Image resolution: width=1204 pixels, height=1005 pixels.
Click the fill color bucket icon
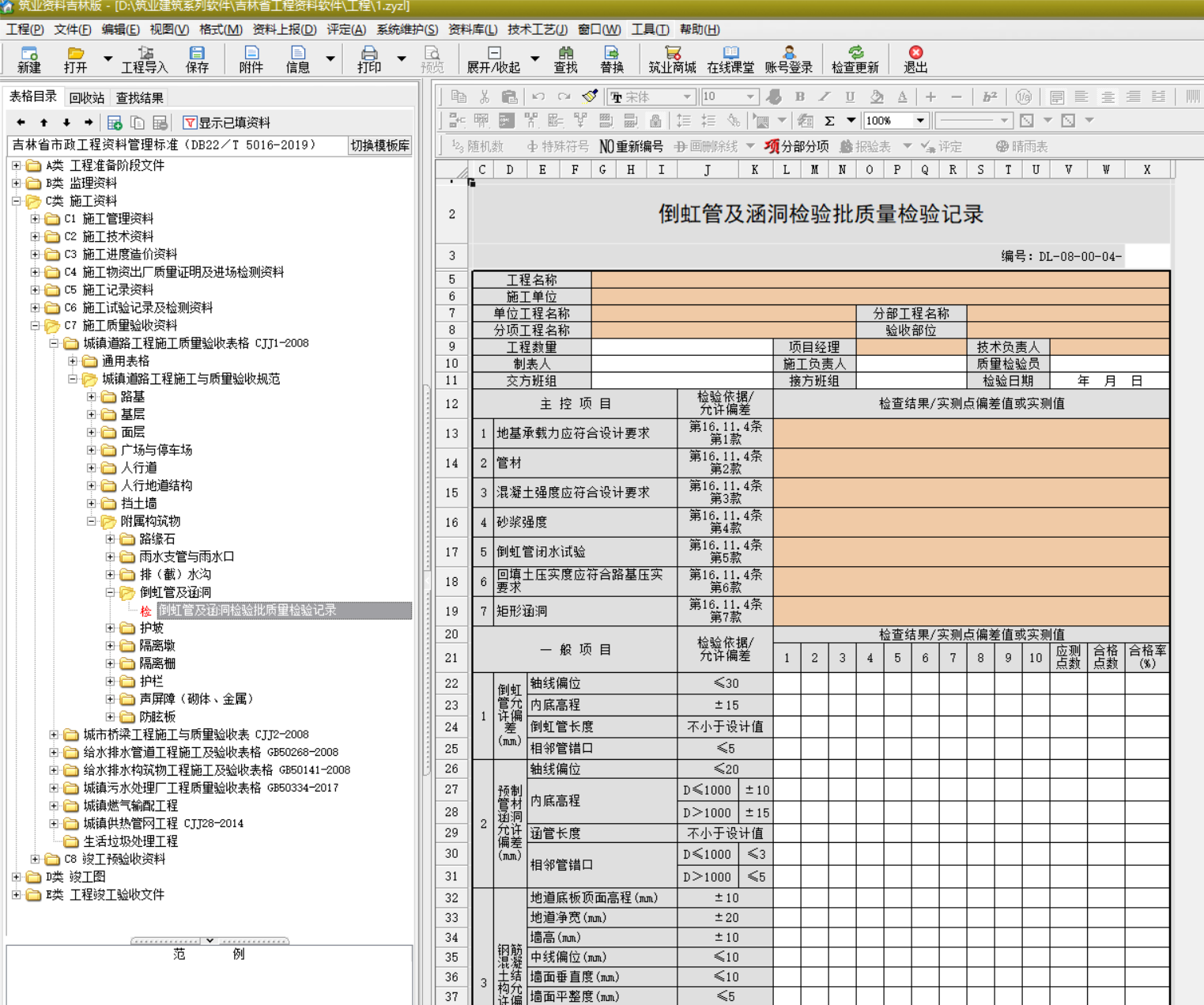(x=877, y=96)
